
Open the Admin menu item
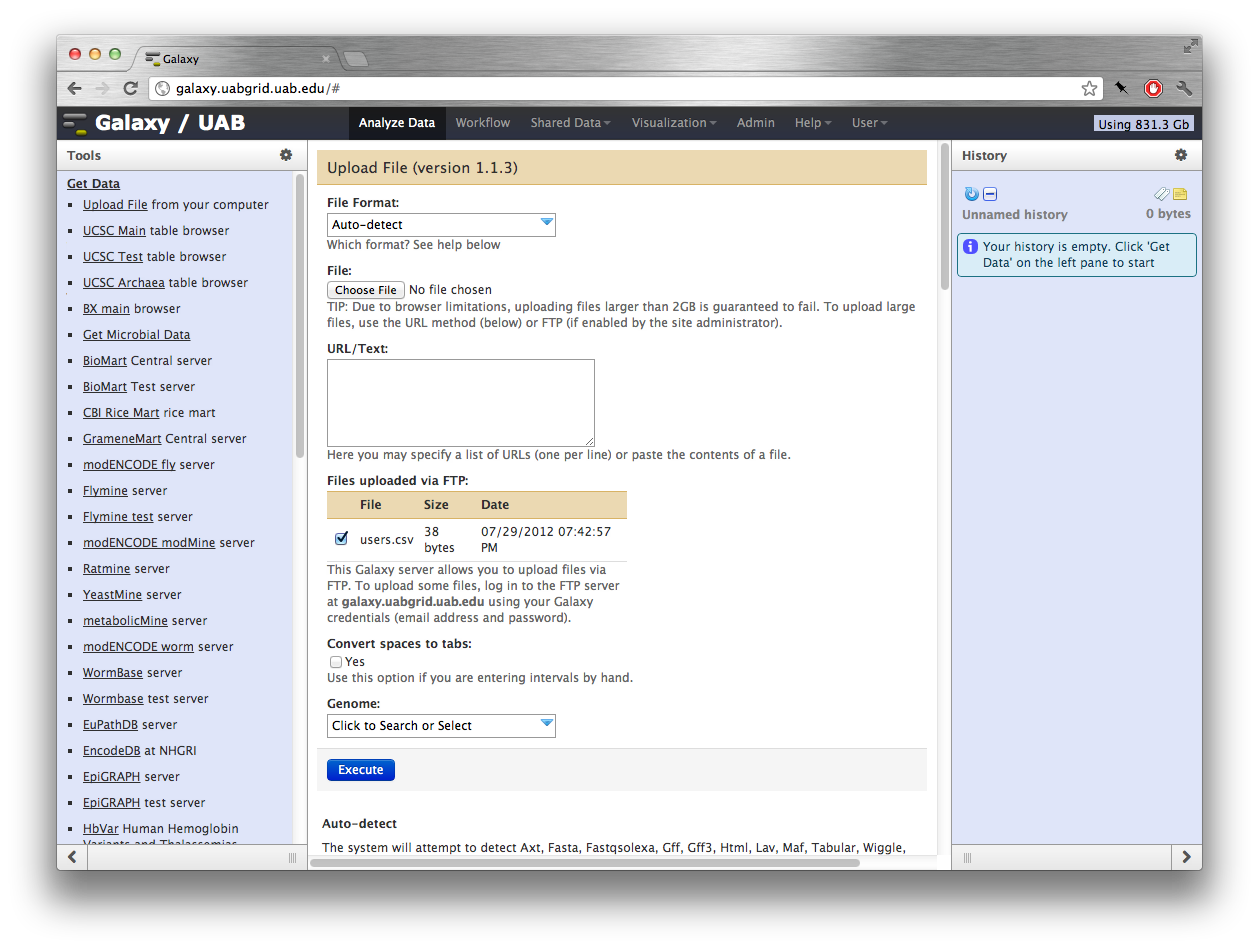pos(755,123)
